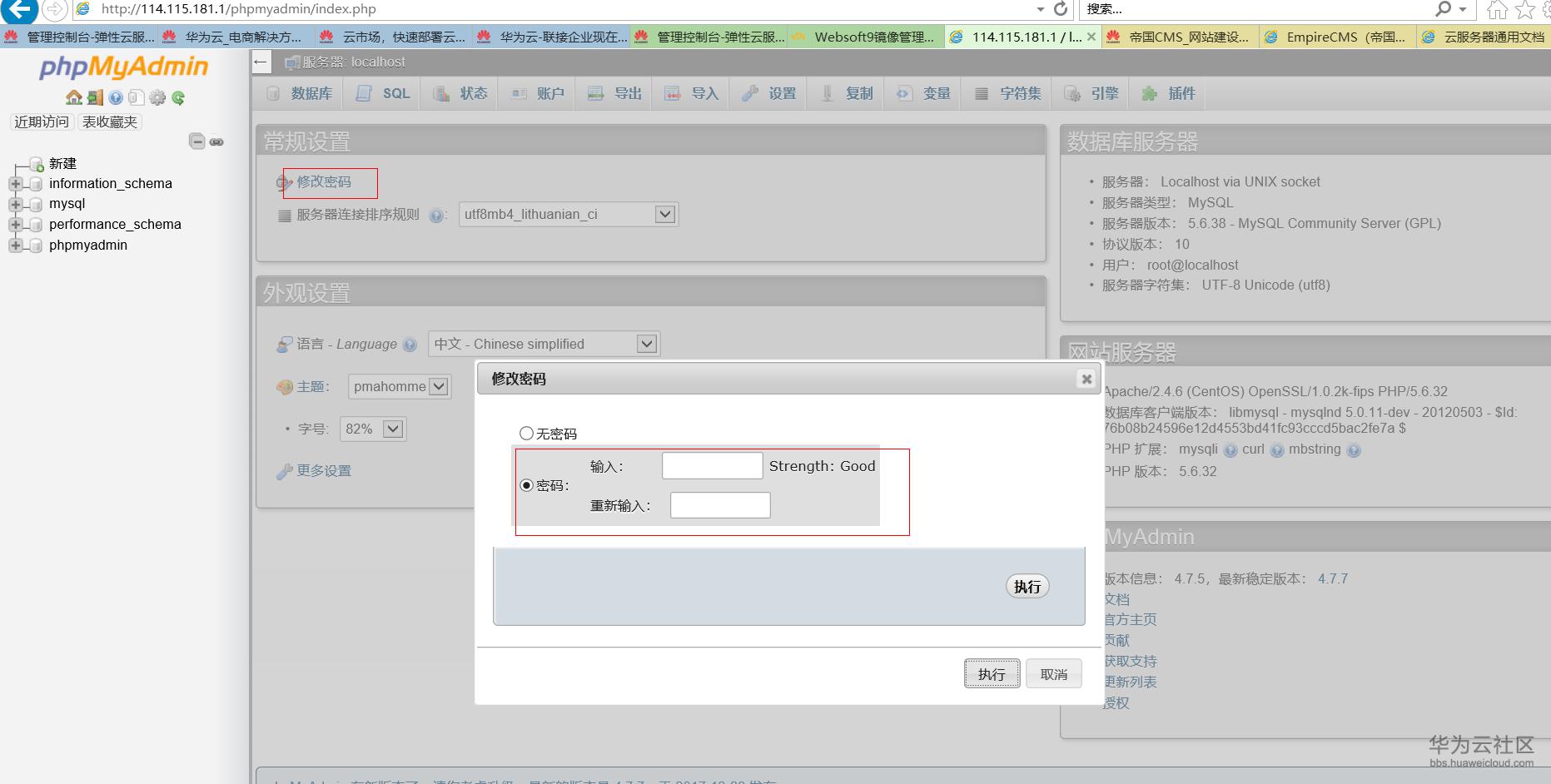Open the pmahomme theme dropdown

tap(400, 386)
